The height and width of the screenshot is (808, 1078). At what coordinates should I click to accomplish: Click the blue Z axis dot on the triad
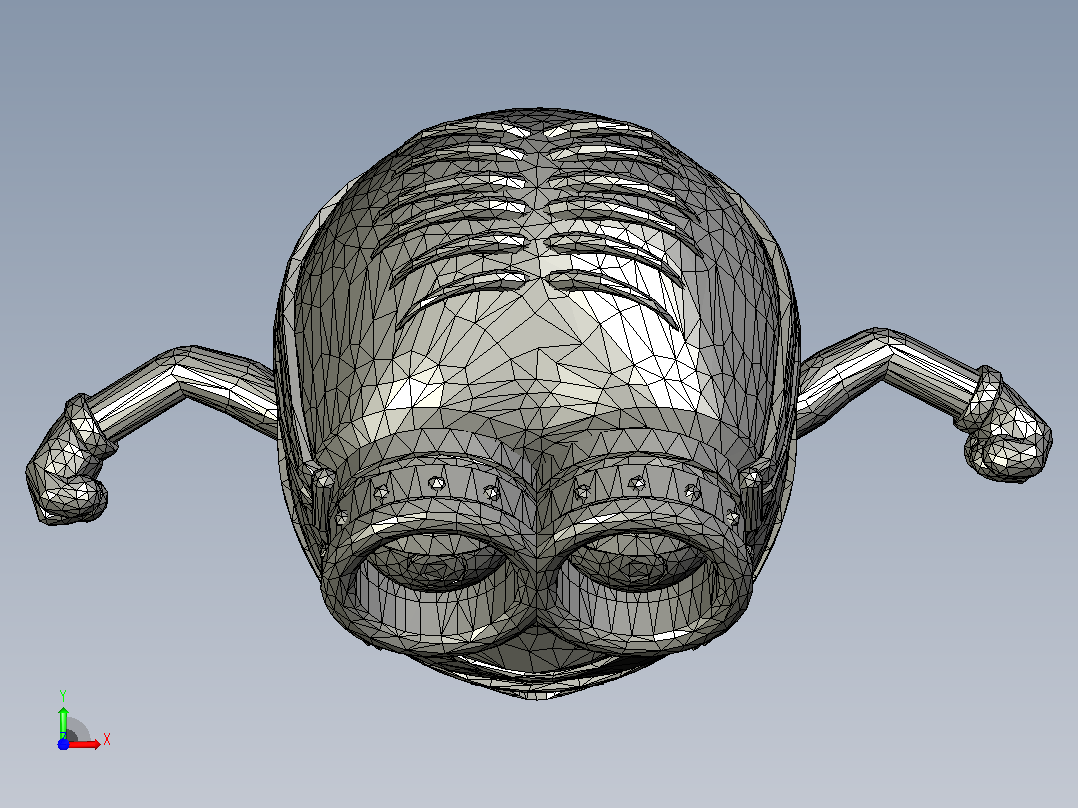(x=63, y=744)
